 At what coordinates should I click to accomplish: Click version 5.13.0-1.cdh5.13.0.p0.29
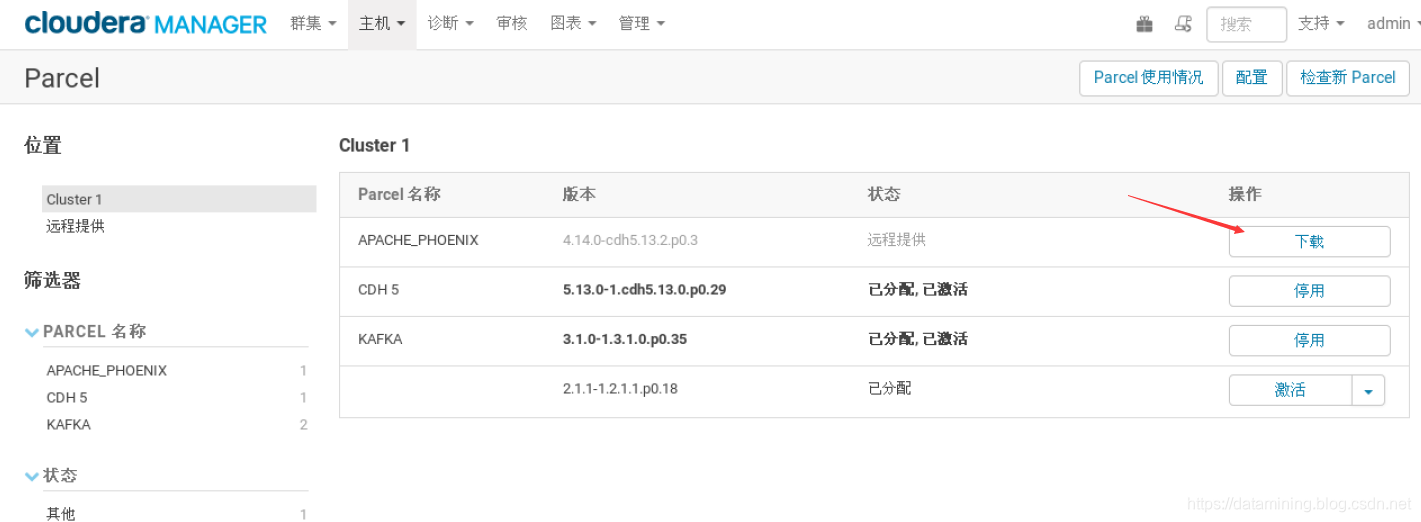[x=644, y=290]
